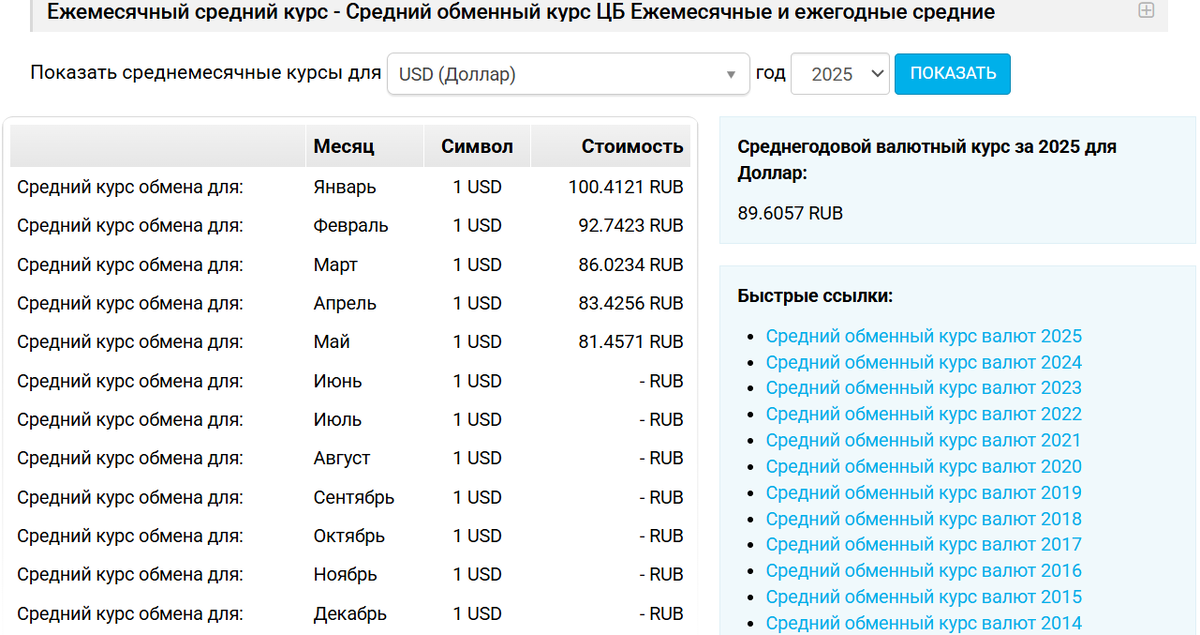The height and width of the screenshot is (635, 1200).
Task: Open Средний обменный курс валют 2021 link
Action: pos(923,440)
